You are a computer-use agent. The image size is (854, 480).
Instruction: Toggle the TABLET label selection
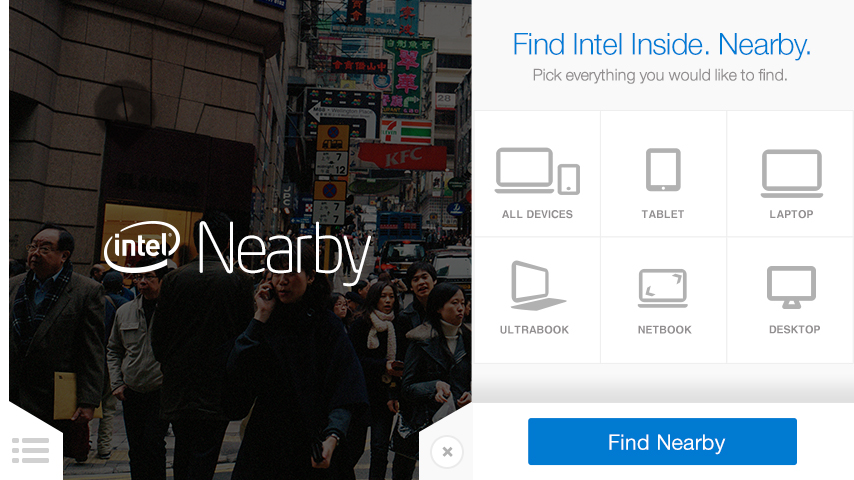[663, 214]
